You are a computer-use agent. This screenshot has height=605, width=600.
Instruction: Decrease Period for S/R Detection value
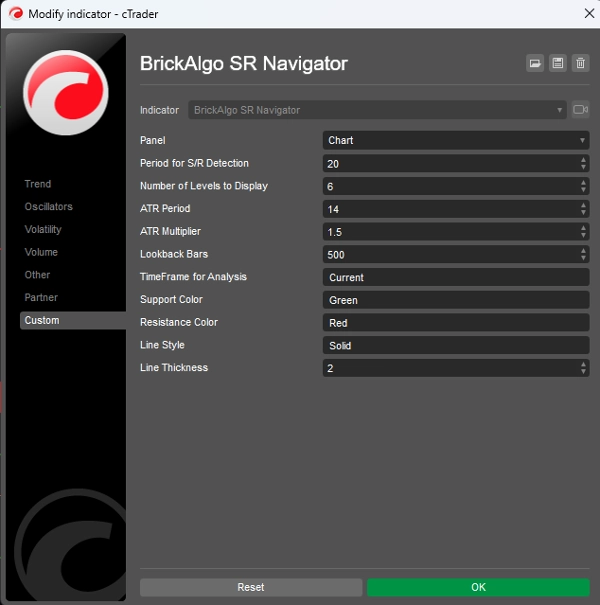coord(583,167)
